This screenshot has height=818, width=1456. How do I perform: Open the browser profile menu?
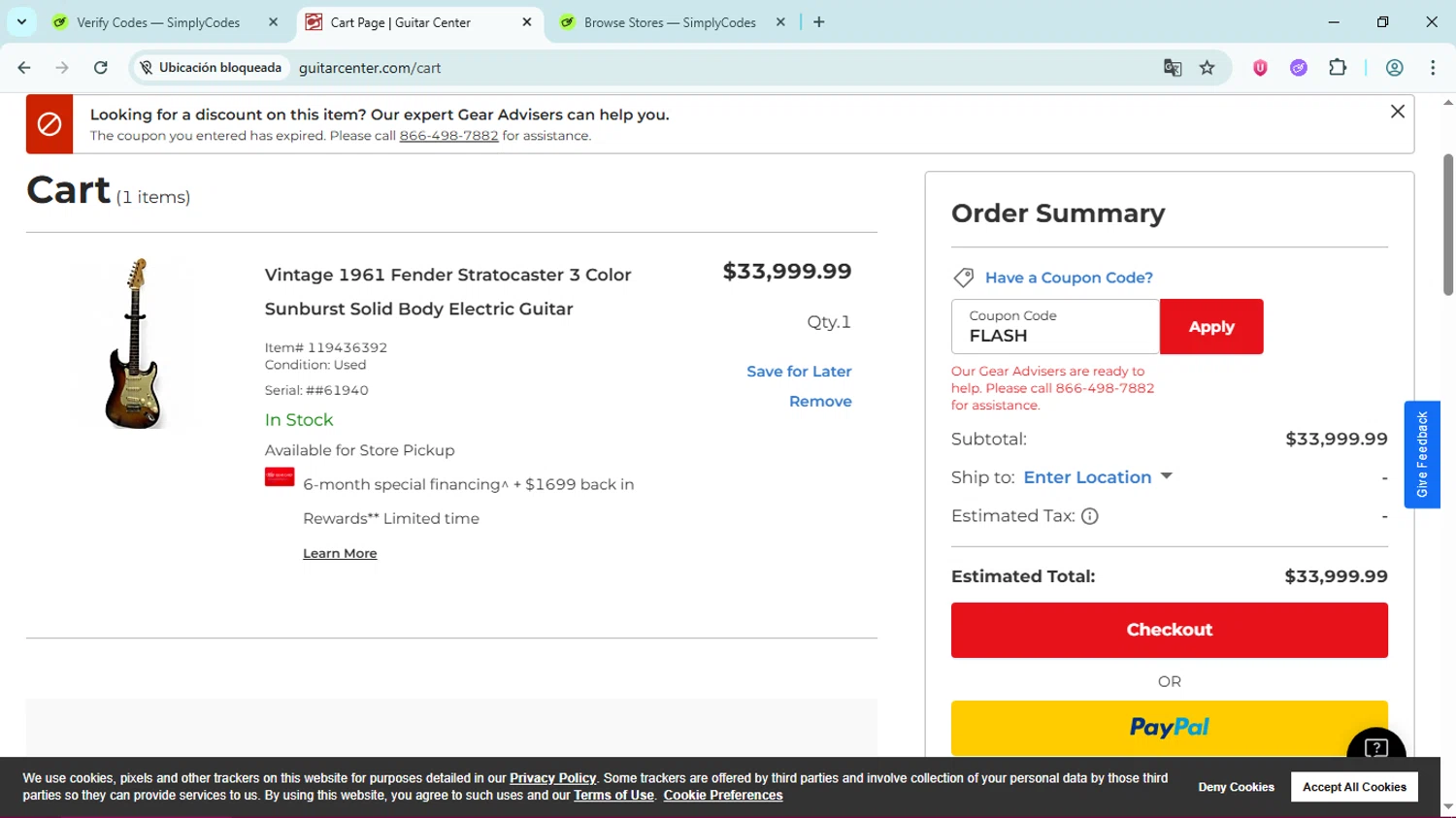click(1395, 68)
